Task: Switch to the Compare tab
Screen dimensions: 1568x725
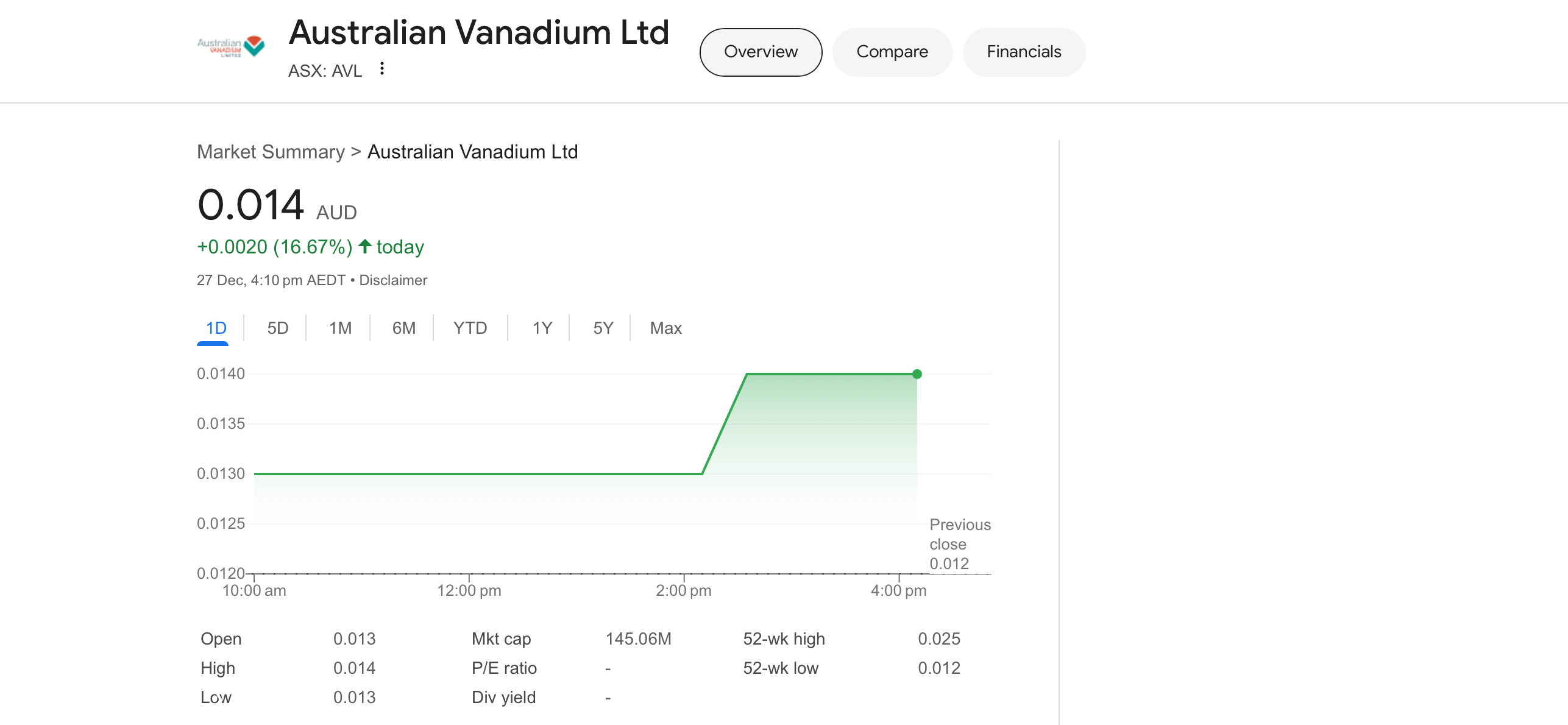Action: (x=892, y=52)
